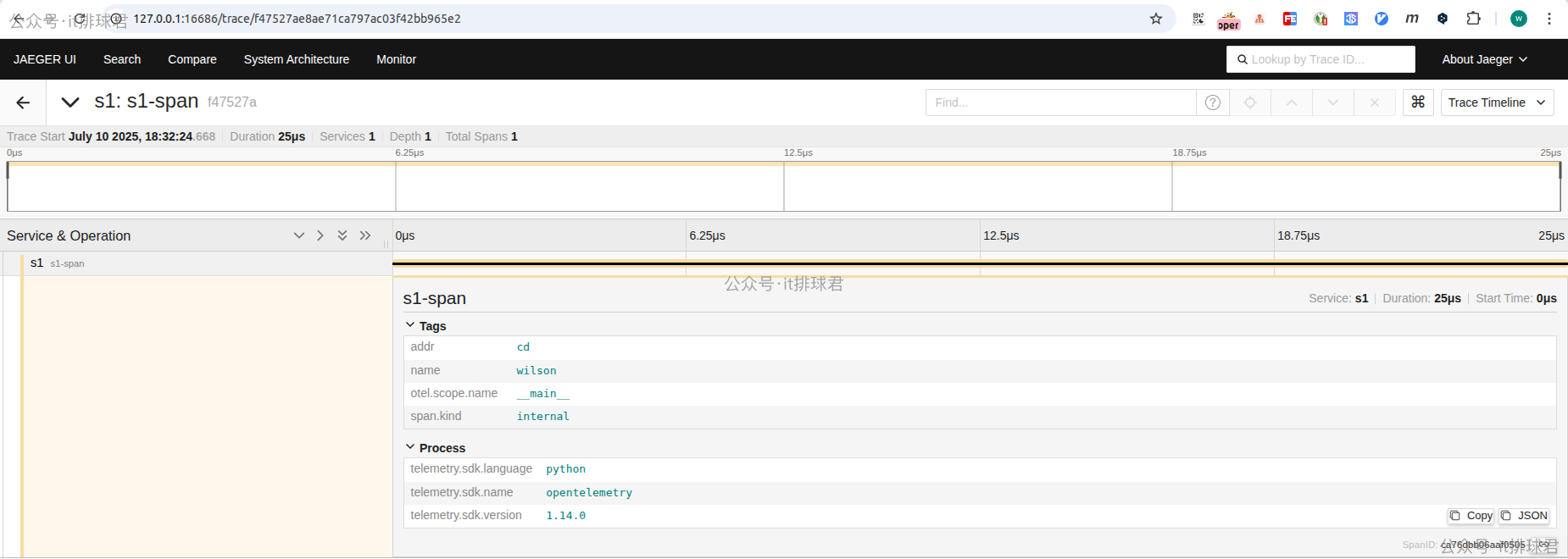
Task: Bookmark this page with the star icon
Action: [x=1156, y=19]
